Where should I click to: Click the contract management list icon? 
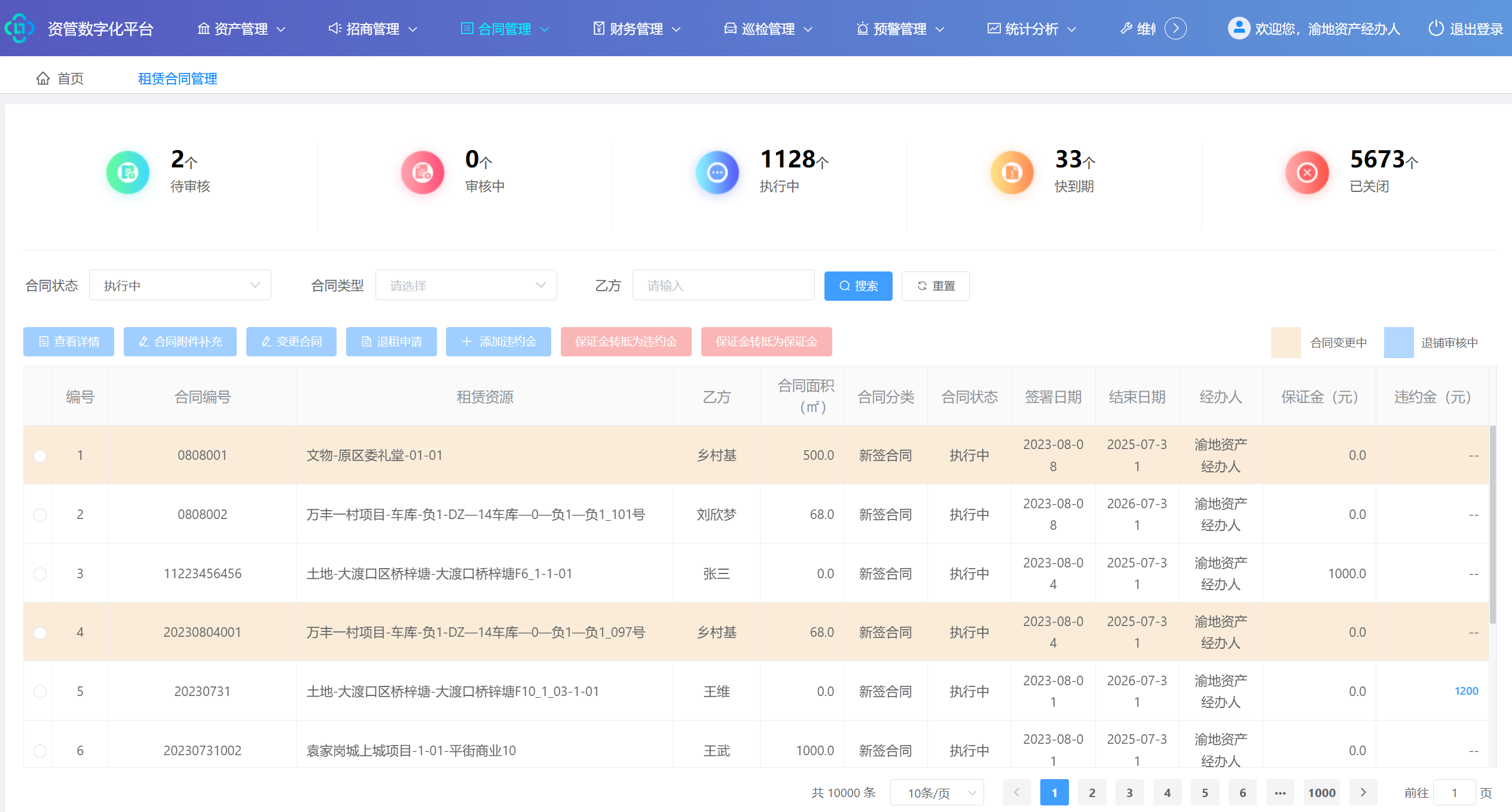467,28
